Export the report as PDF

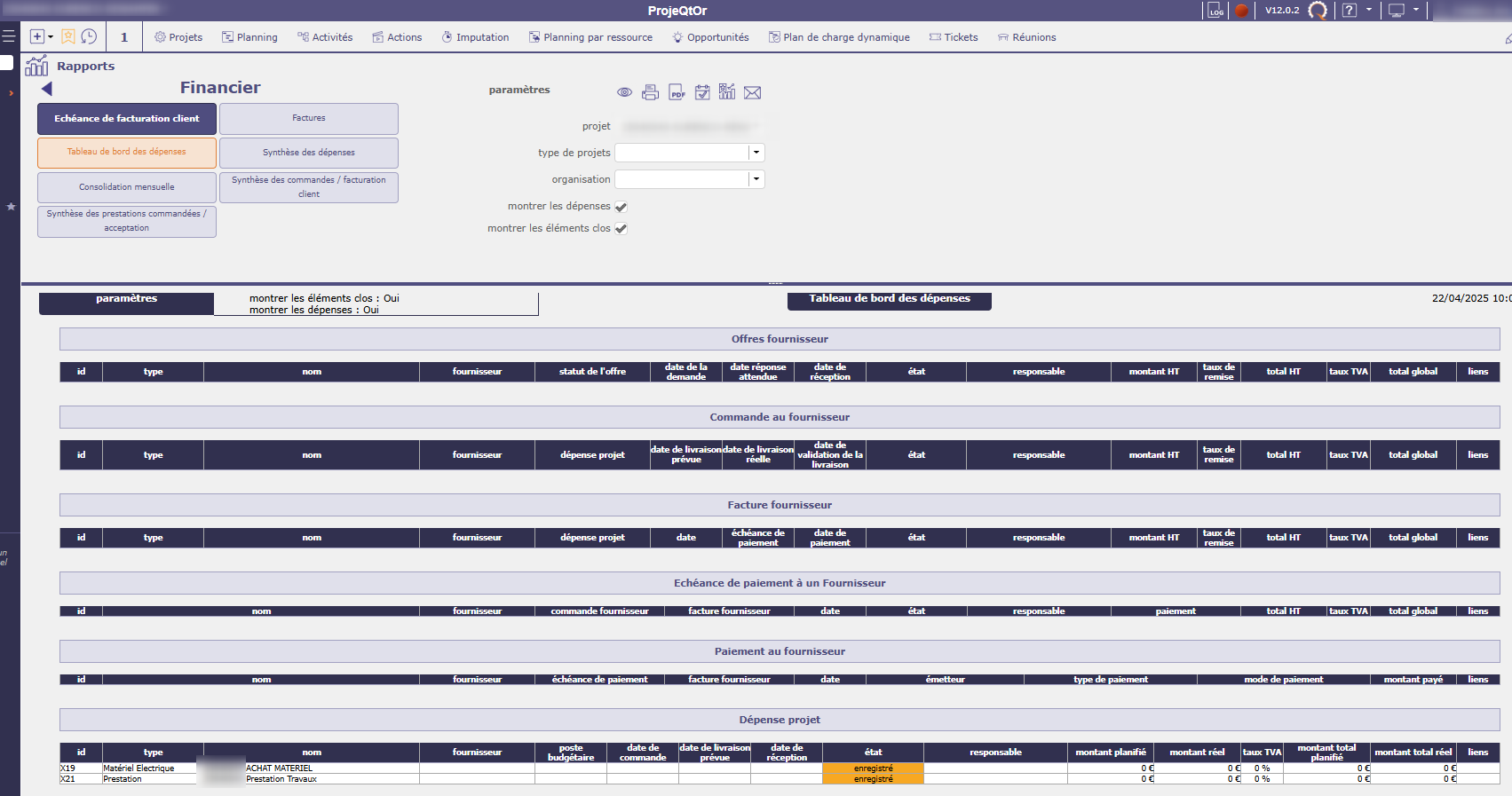[677, 92]
